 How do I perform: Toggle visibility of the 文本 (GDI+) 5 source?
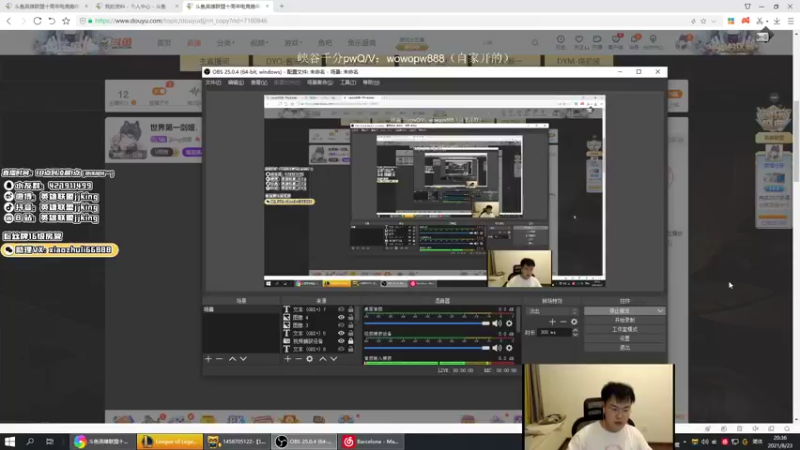click(x=341, y=333)
